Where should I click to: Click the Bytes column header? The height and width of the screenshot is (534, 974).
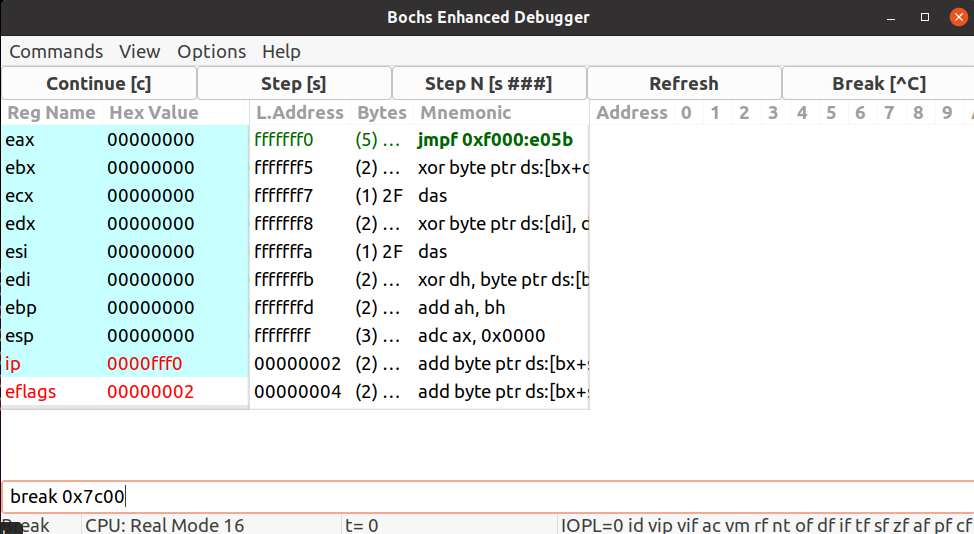(x=382, y=113)
